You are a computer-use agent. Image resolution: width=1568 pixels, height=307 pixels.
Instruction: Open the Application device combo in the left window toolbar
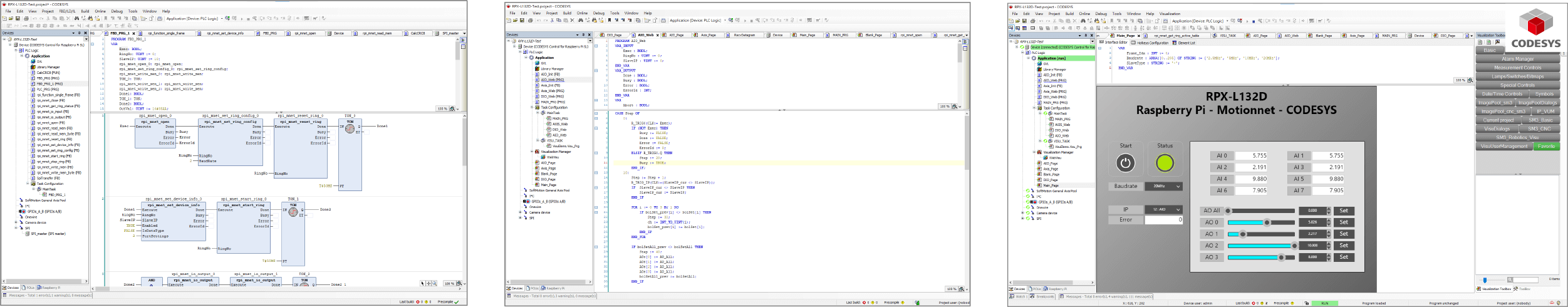194,18
